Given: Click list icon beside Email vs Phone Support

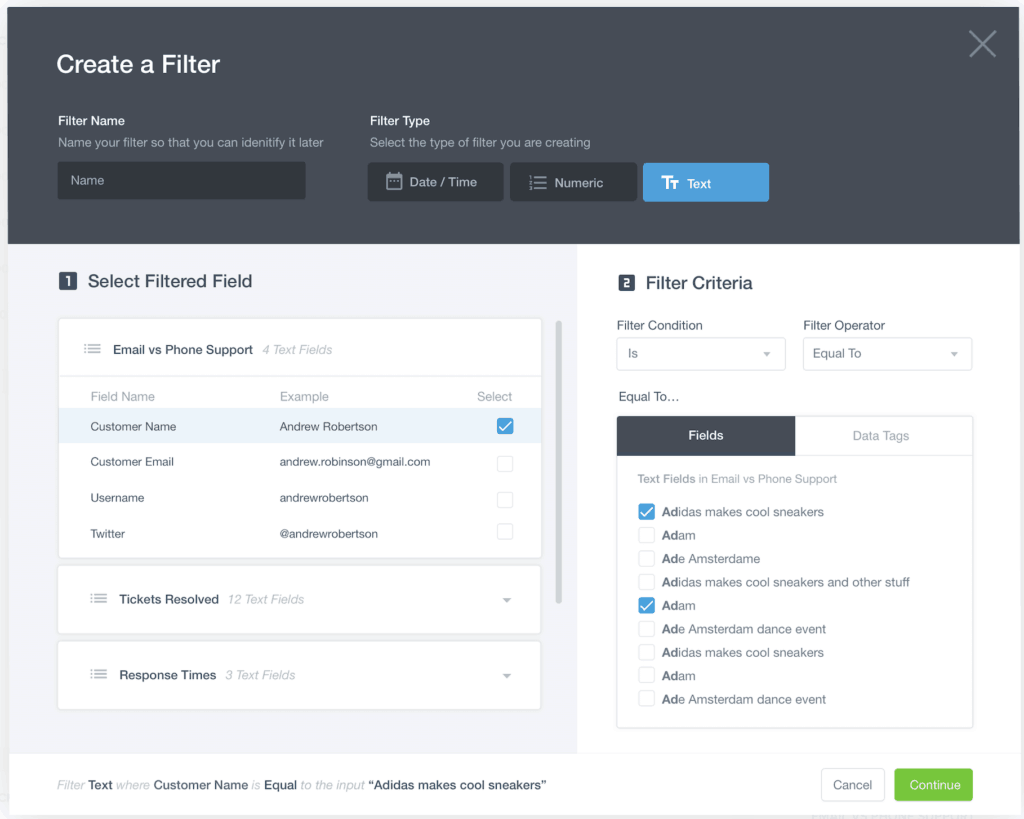Looking at the screenshot, I should pyautogui.click(x=92, y=349).
